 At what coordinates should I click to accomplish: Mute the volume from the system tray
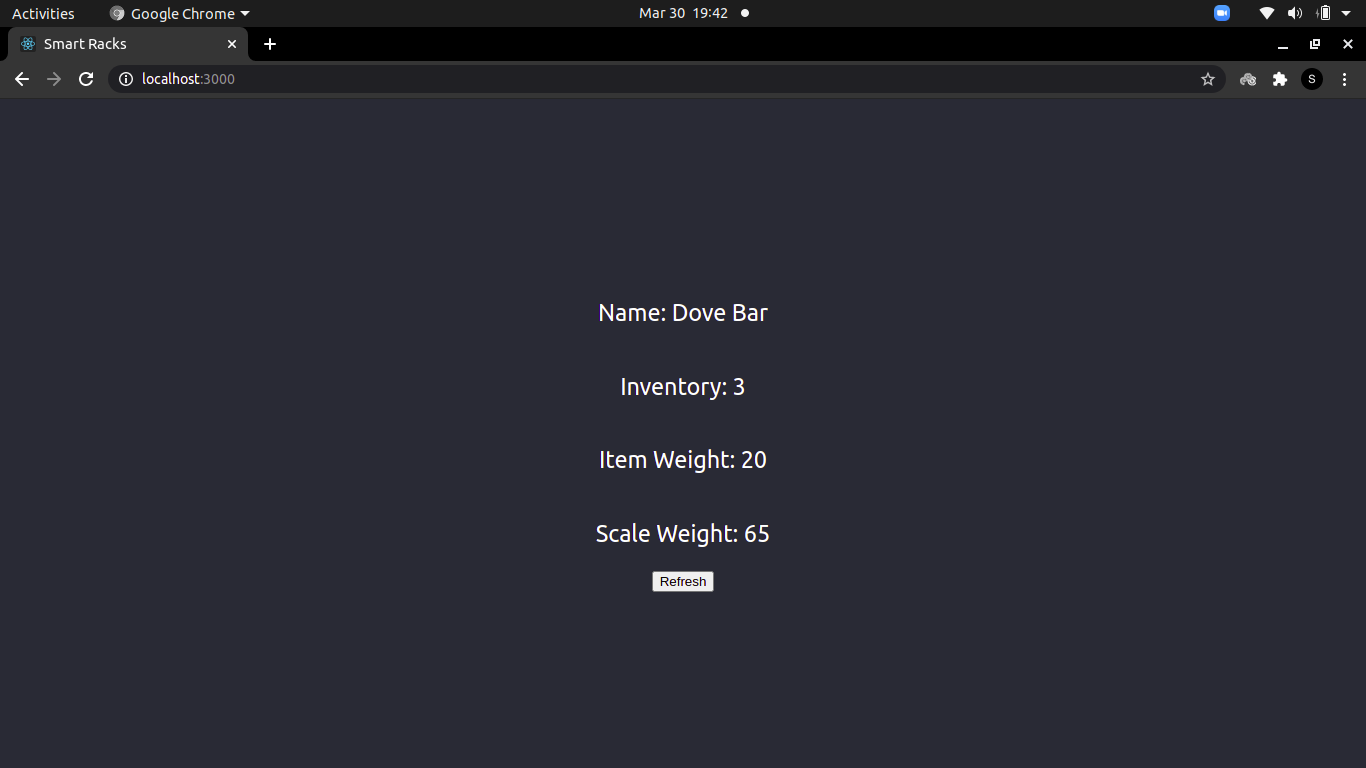(1295, 13)
